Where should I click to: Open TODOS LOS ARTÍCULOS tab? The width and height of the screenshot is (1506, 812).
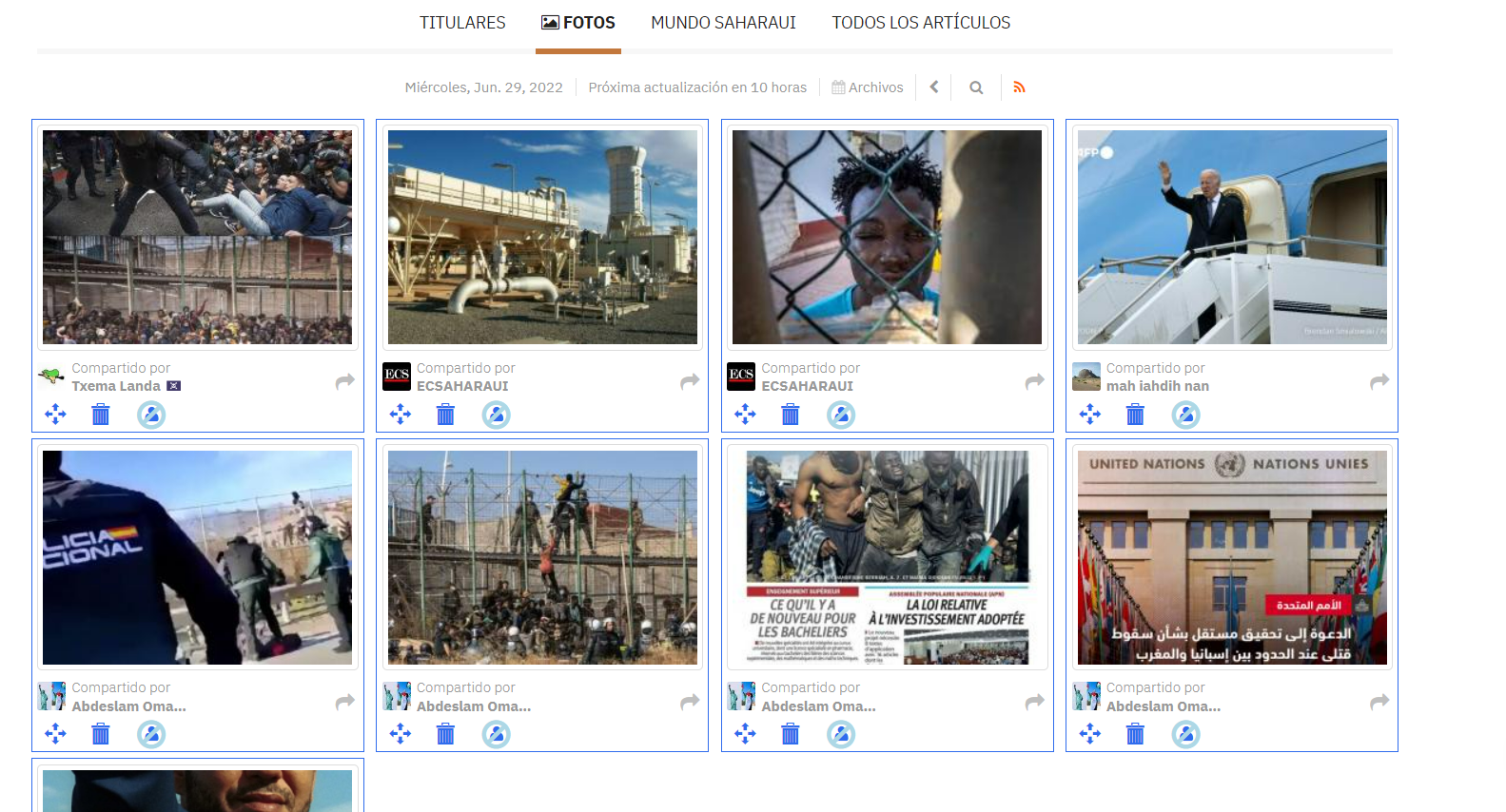921,22
